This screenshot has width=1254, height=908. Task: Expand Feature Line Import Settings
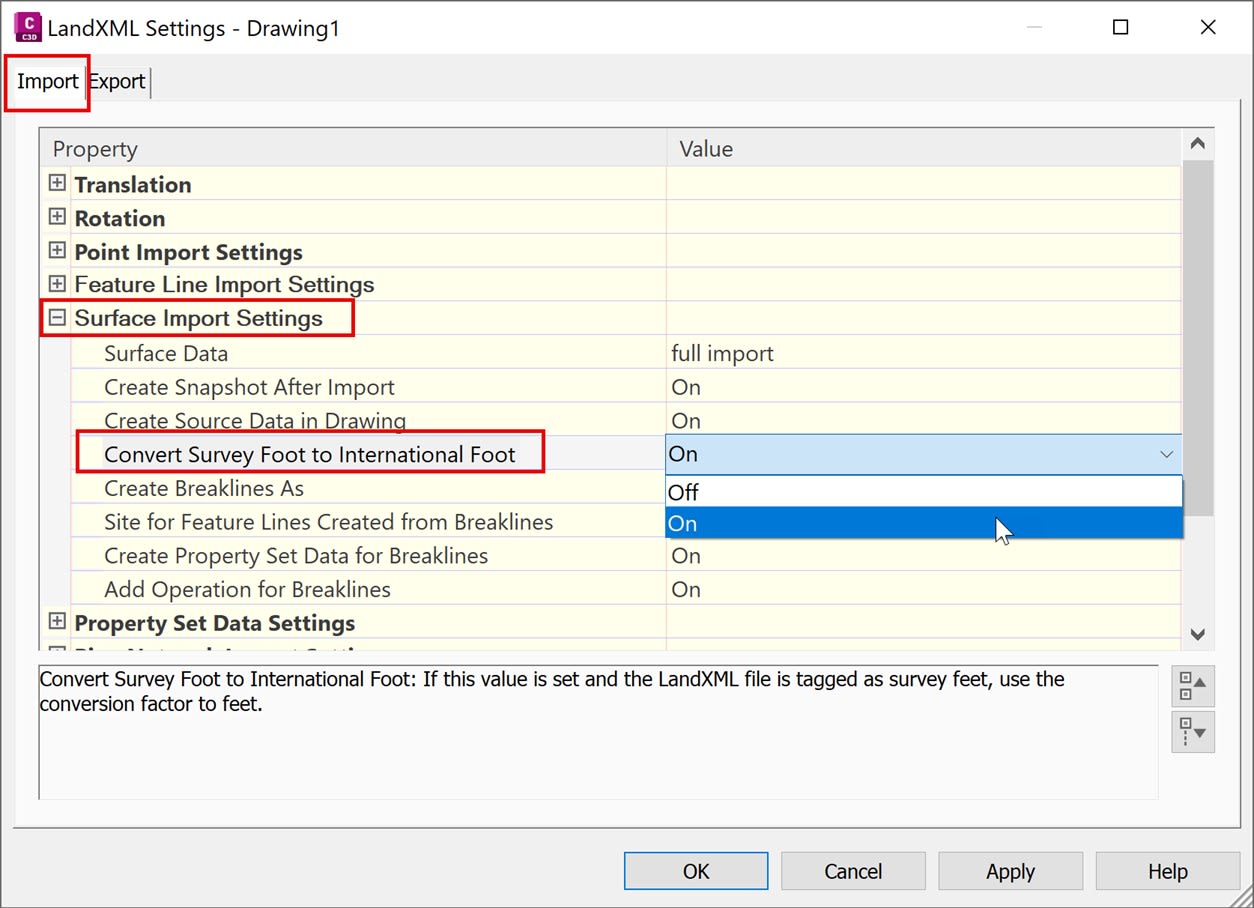57,284
